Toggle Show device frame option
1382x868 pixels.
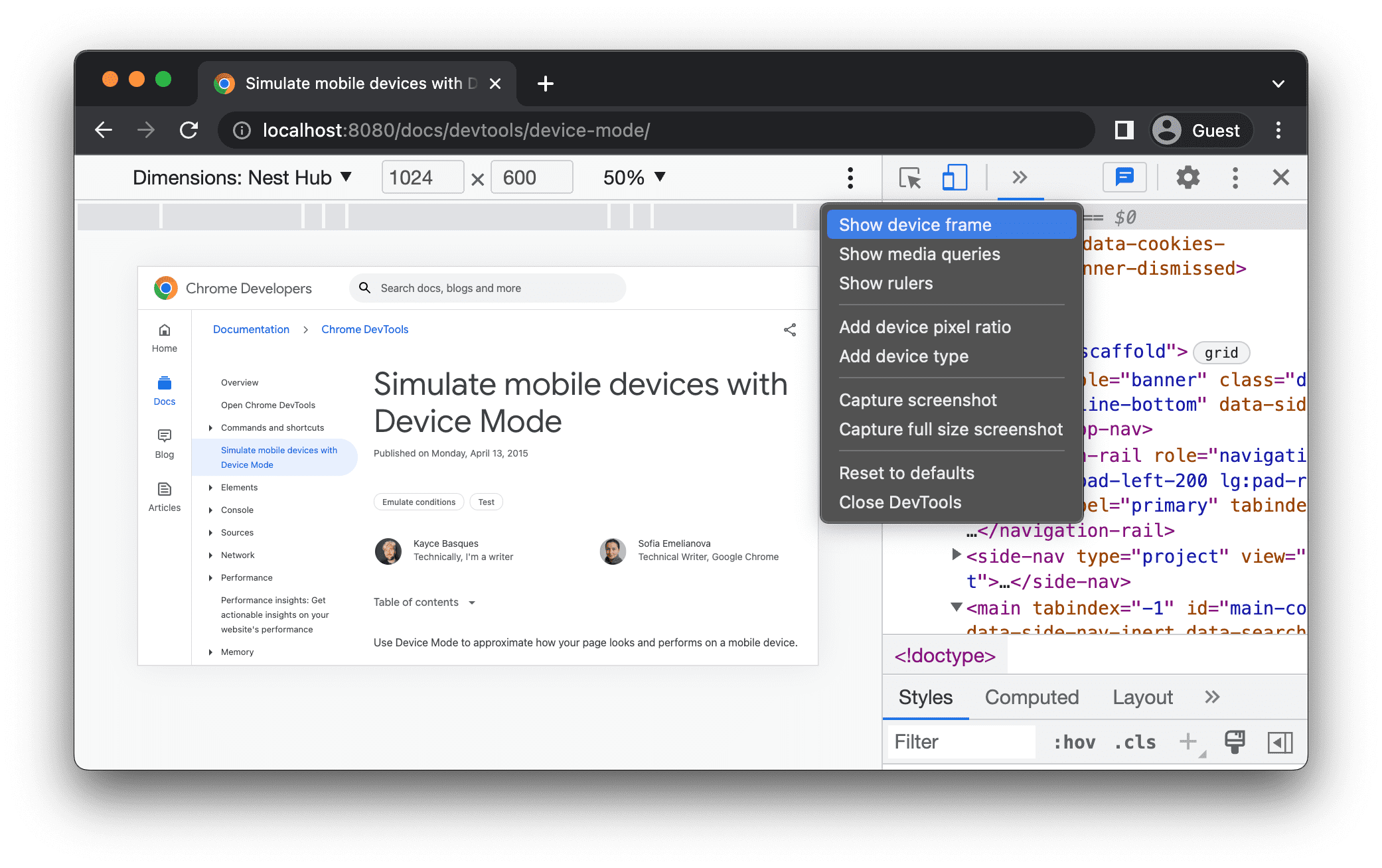950,224
